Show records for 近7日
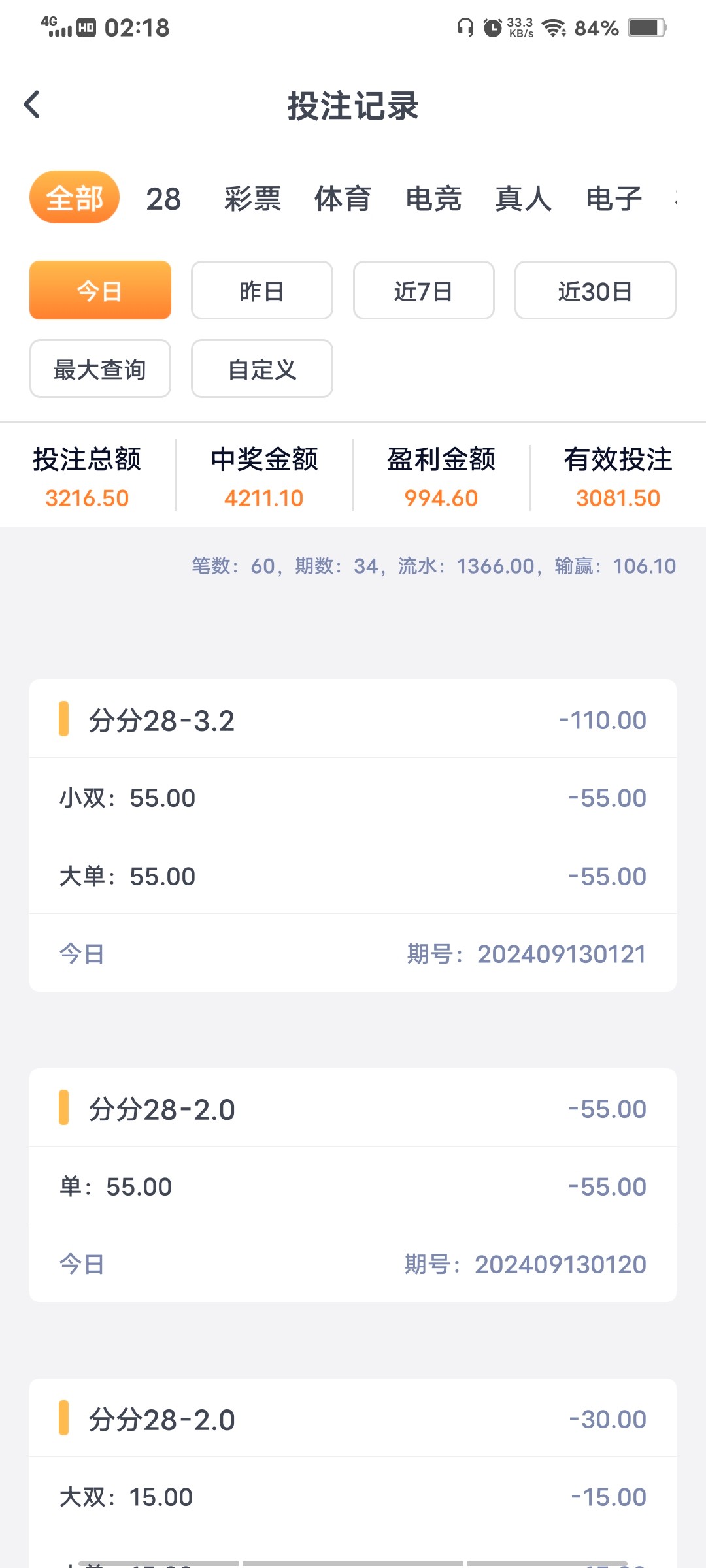706x1568 pixels. click(x=424, y=290)
